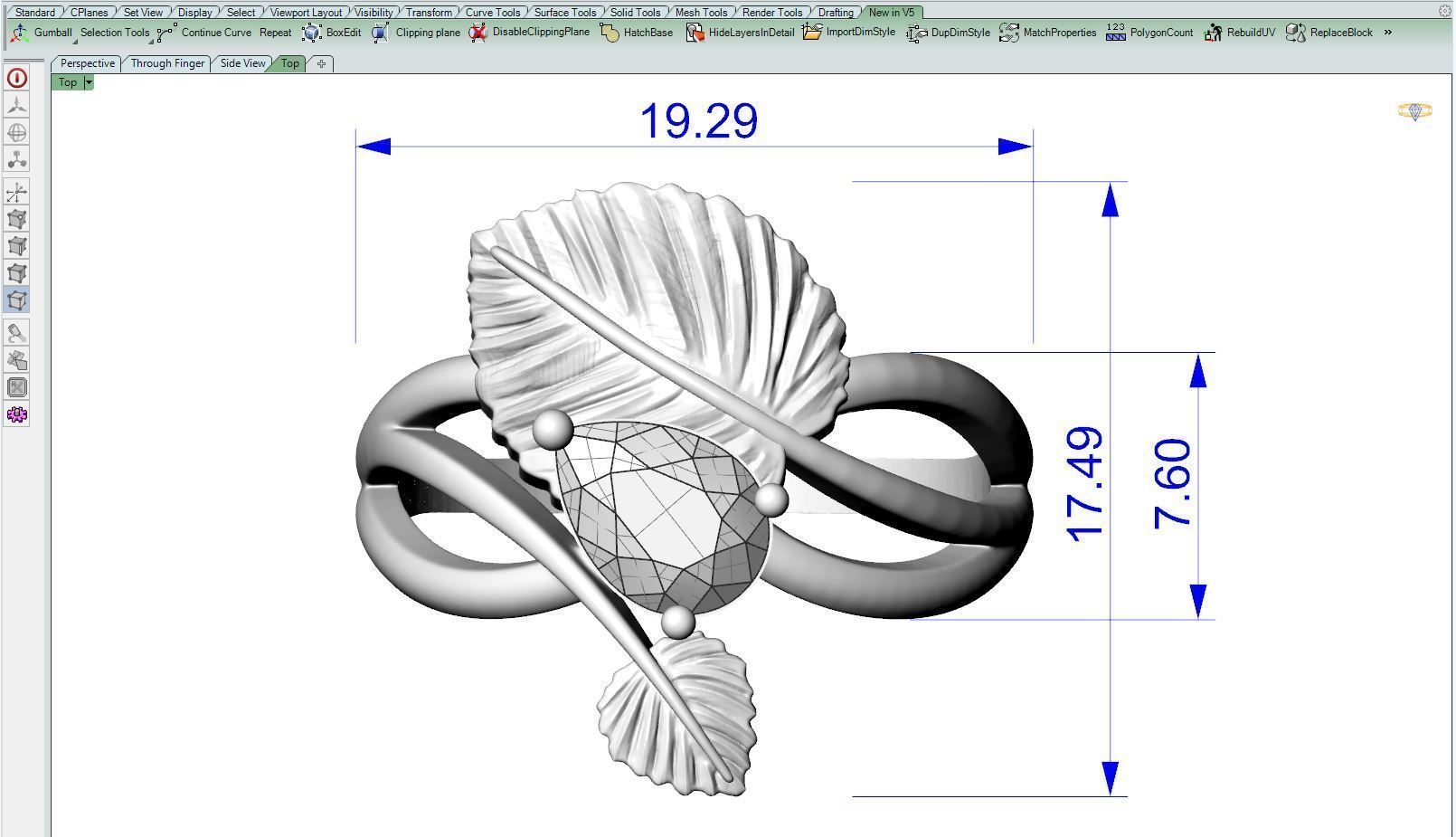Click the three-node connector icon in sidebar
The image size is (1456, 837).
(x=16, y=159)
